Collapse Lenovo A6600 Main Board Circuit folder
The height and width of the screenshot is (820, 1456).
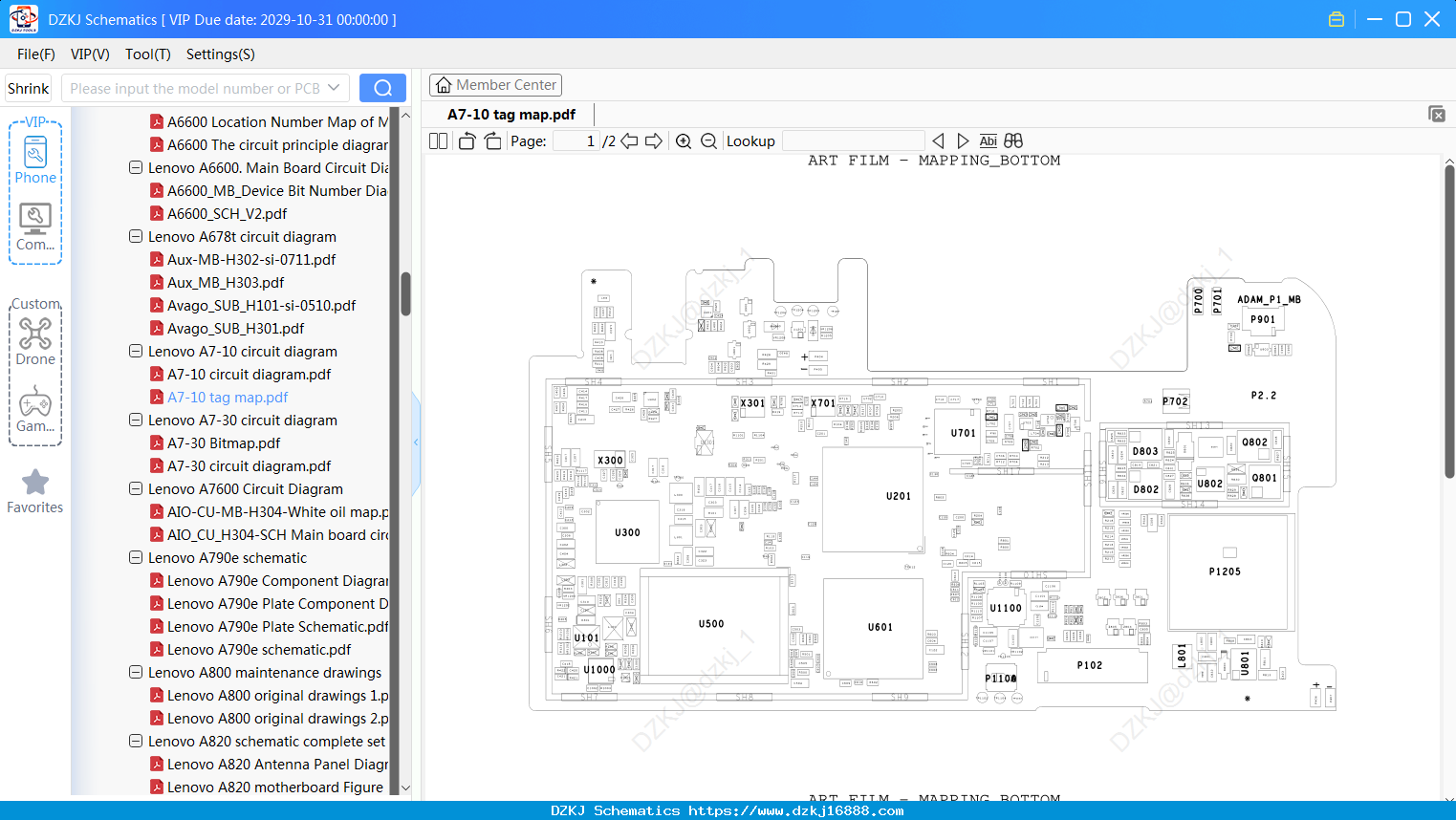pos(136,167)
